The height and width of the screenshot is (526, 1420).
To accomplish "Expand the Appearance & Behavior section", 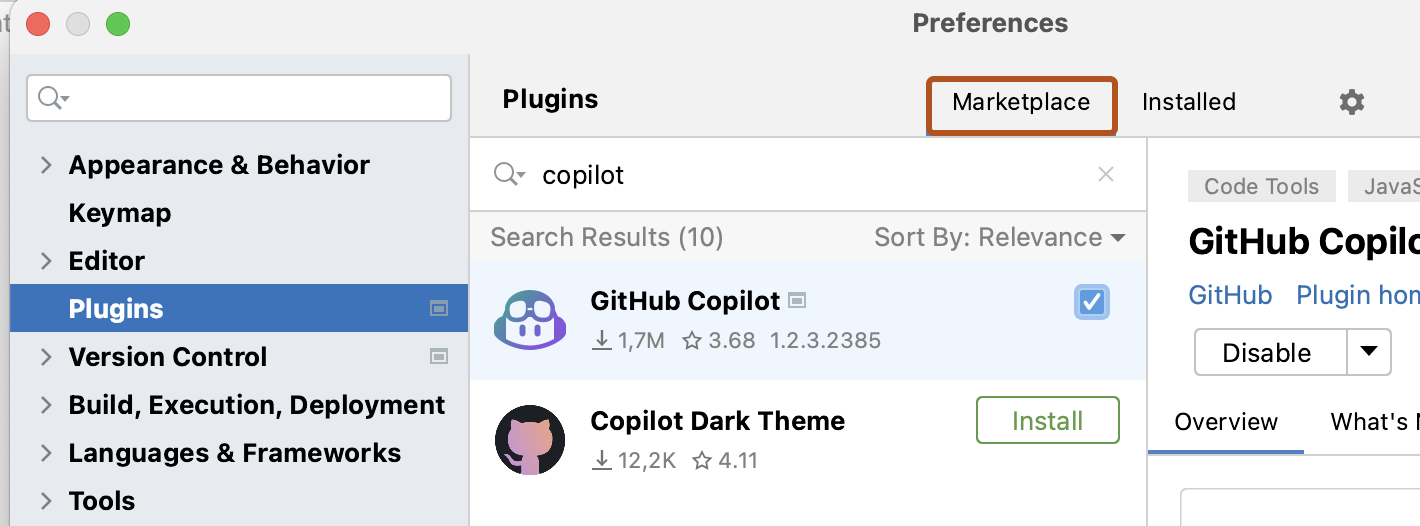I will click(46, 165).
